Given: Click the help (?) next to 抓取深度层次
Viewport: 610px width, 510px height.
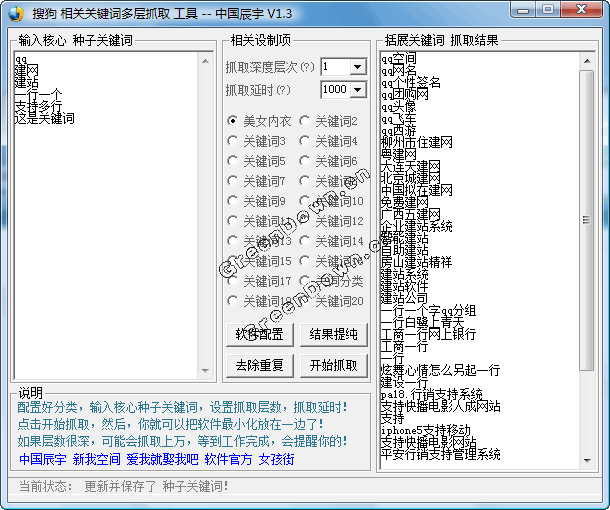Looking at the screenshot, I should click(x=307, y=67).
